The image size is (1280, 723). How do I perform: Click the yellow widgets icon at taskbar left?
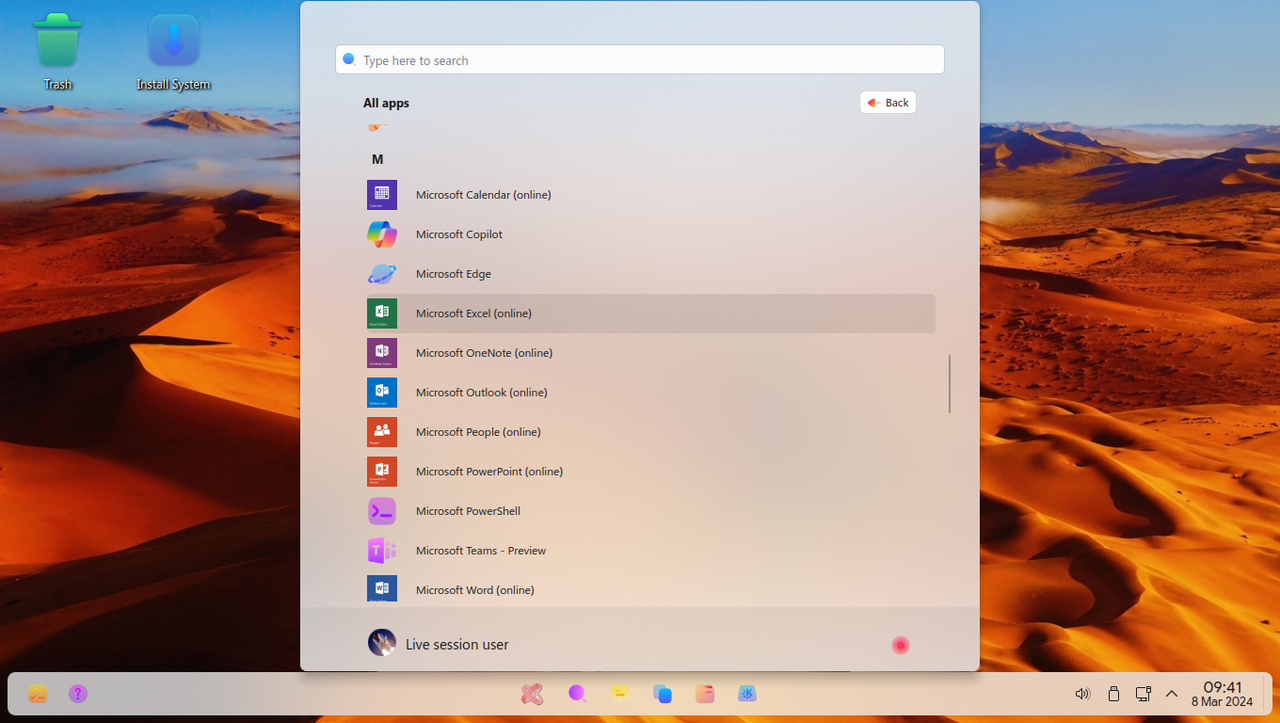click(x=38, y=694)
